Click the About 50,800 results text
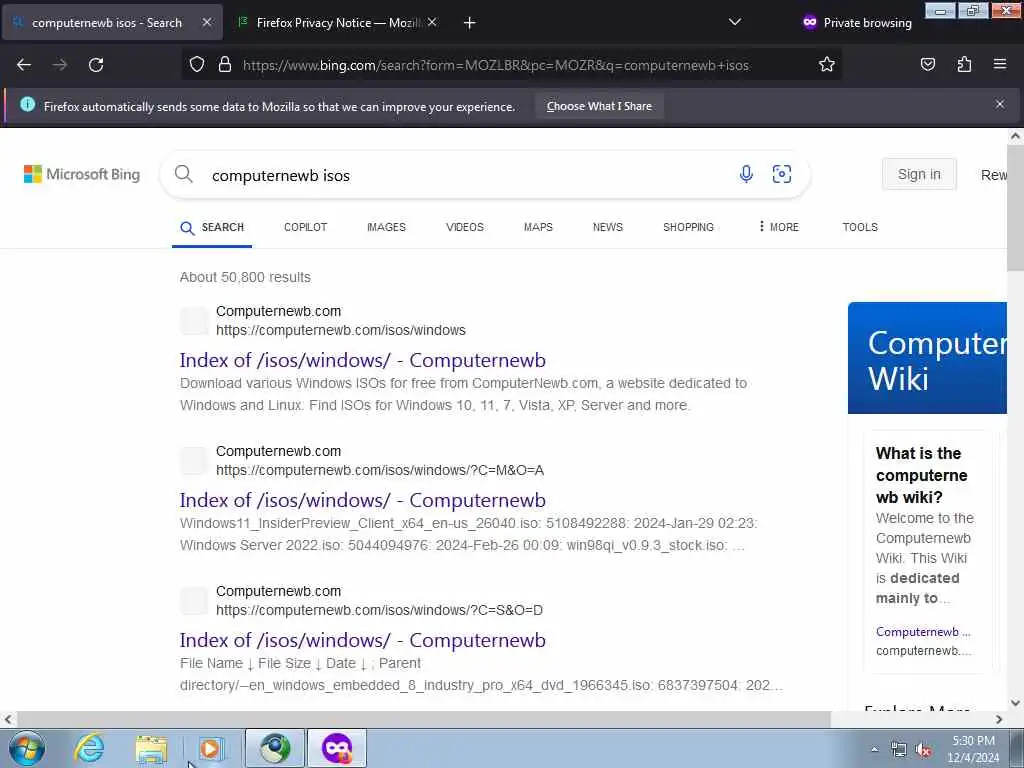Image resolution: width=1024 pixels, height=768 pixels. point(245,277)
